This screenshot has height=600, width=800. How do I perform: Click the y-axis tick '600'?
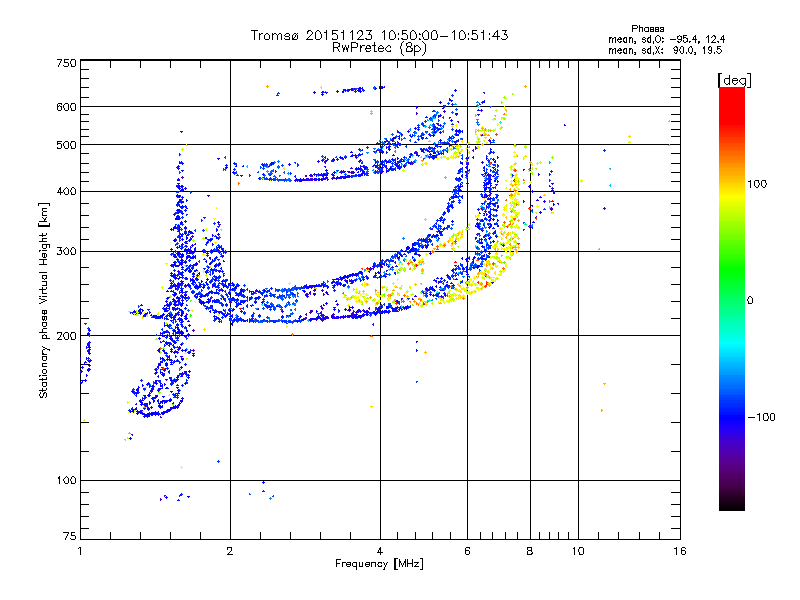[x=66, y=107]
